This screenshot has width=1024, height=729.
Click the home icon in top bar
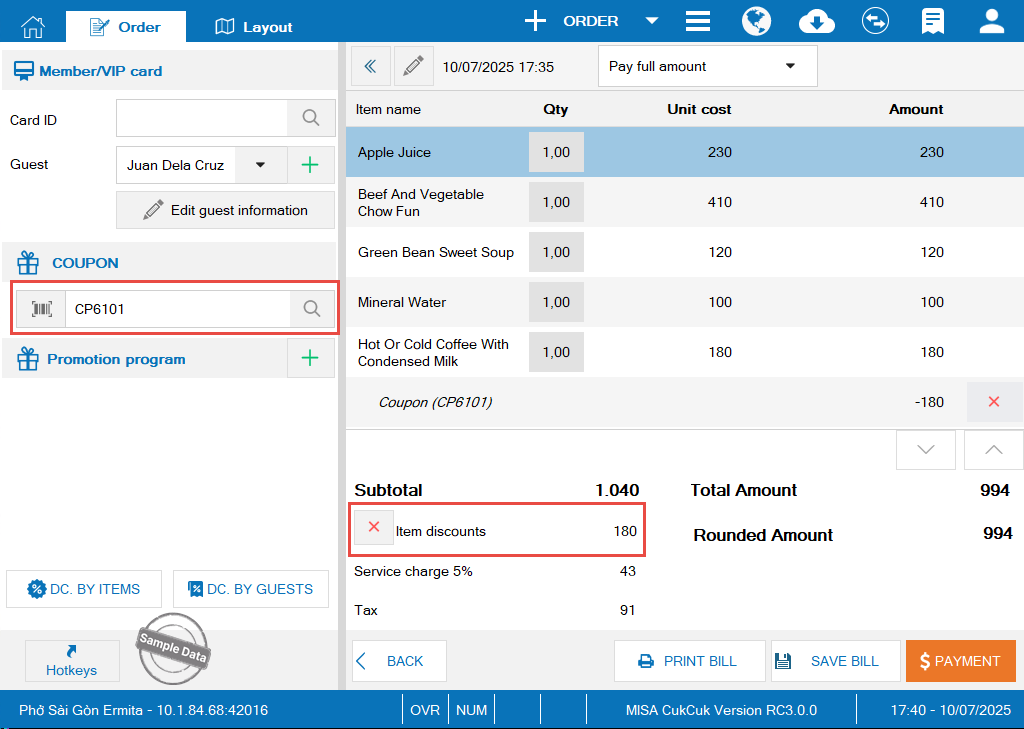(x=33, y=26)
